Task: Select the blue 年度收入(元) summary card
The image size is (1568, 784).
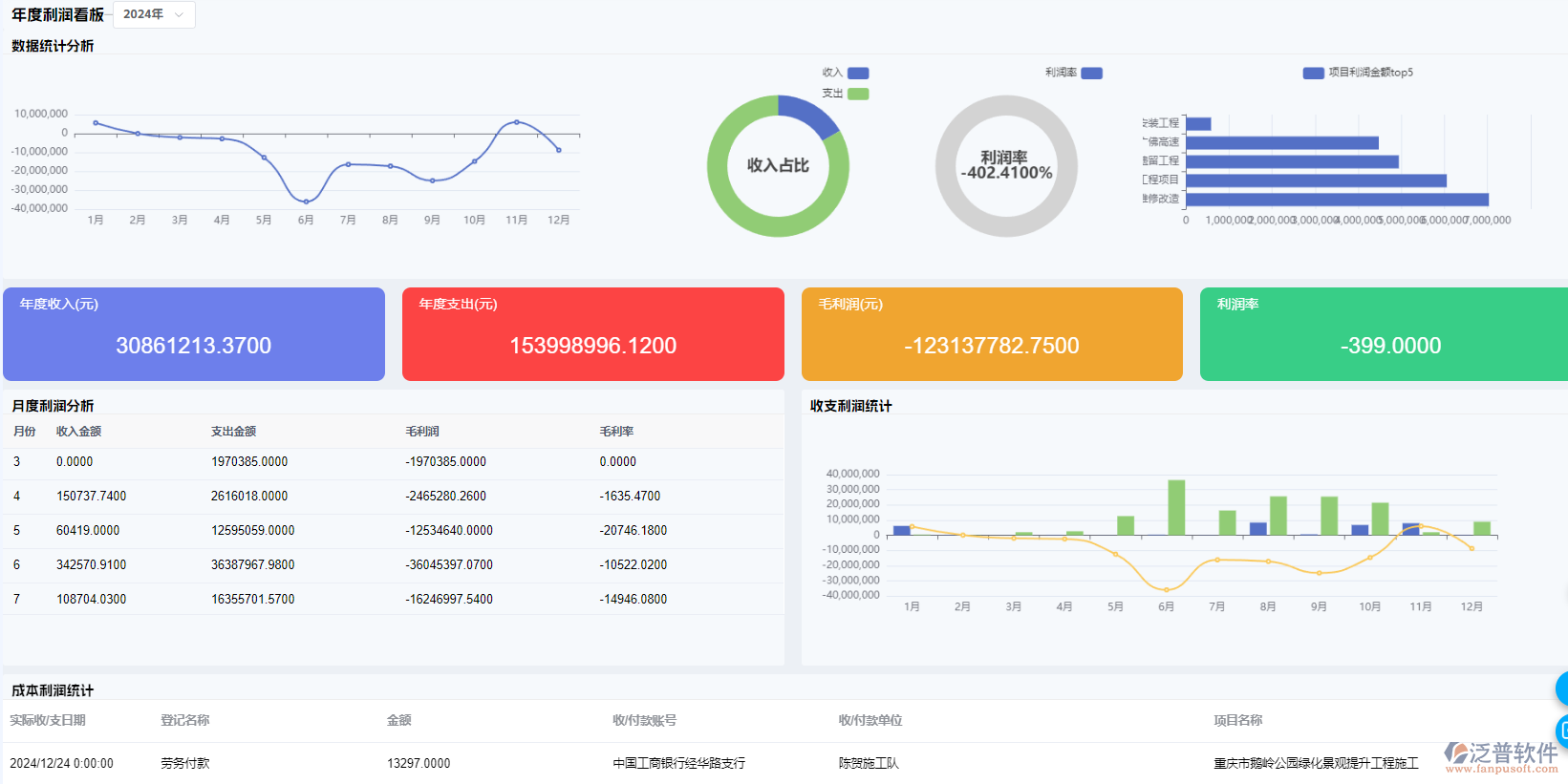Action: point(194,334)
